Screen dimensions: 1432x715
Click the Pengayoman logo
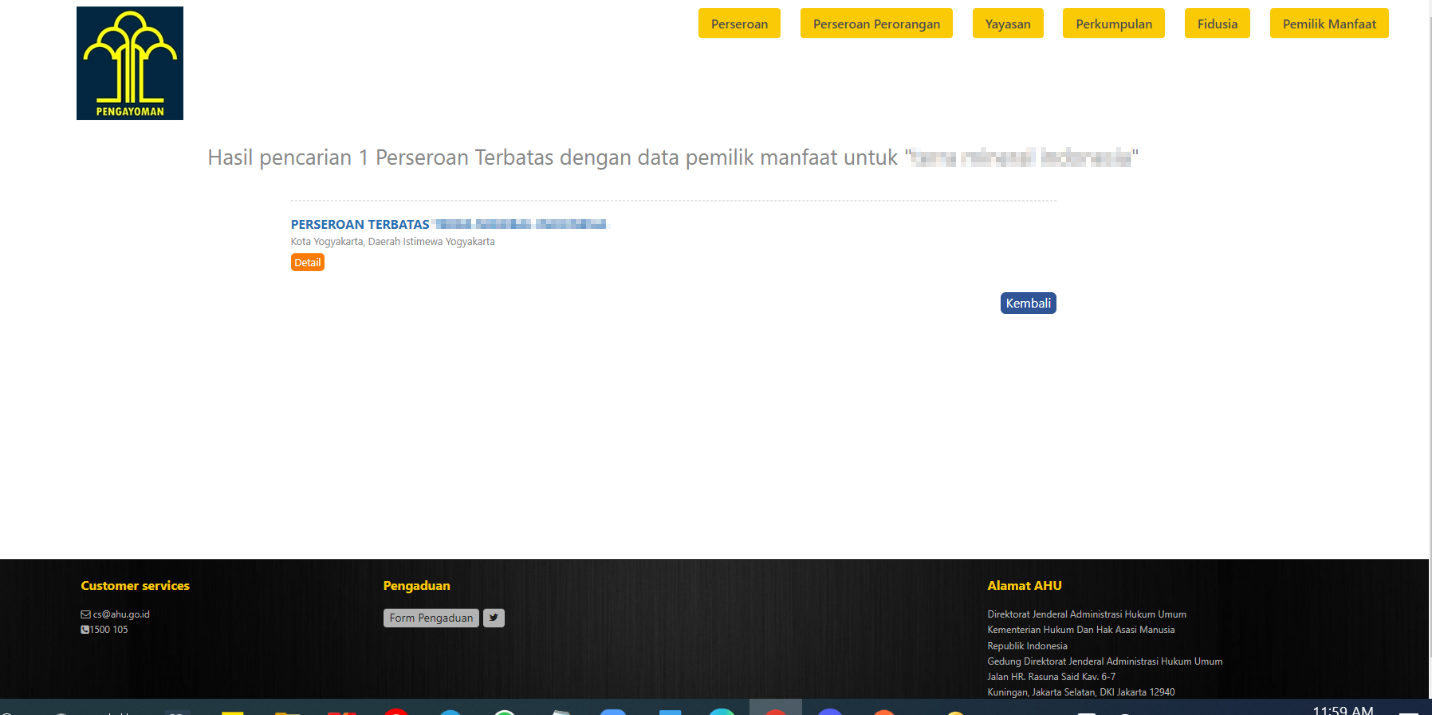tap(130, 63)
